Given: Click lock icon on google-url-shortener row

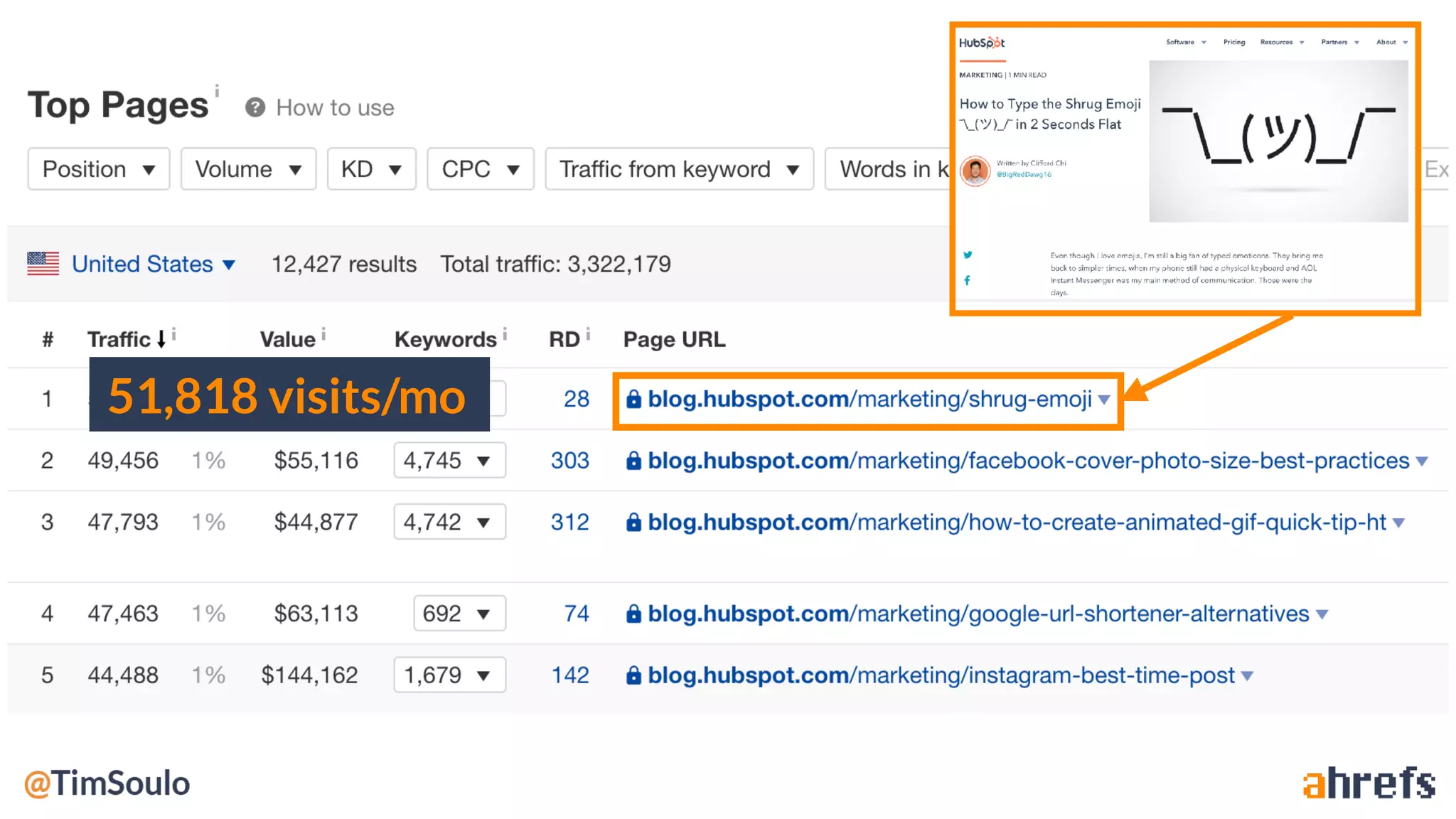Looking at the screenshot, I should click(633, 614).
